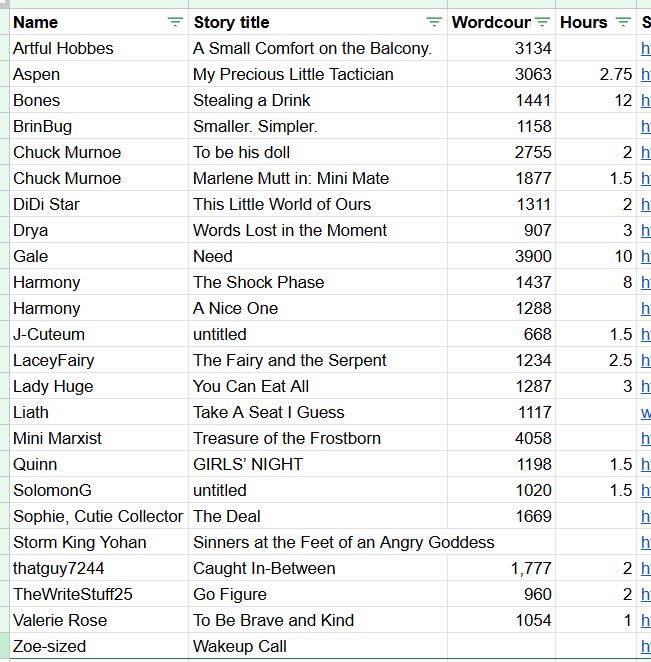Select the cell 'A Small Comfort on the Balcony.'
Screen dimensions: 651x662
point(318,48)
